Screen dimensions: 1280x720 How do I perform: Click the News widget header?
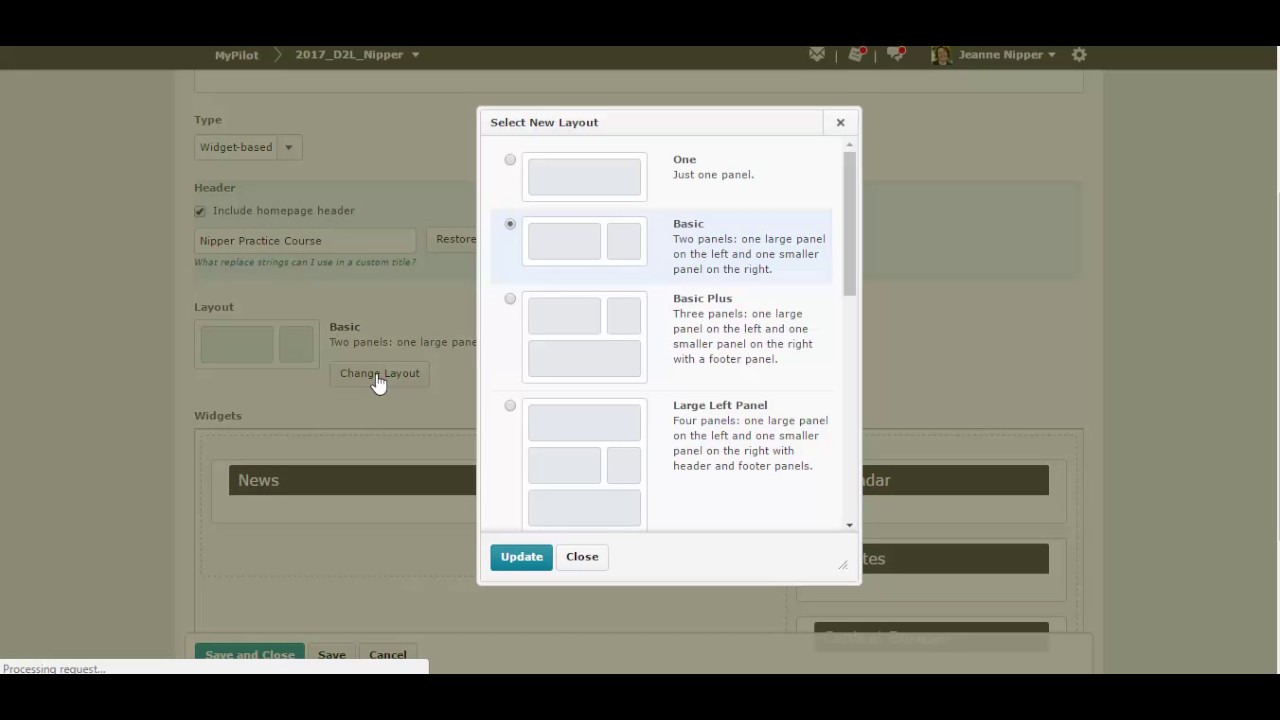coord(353,480)
